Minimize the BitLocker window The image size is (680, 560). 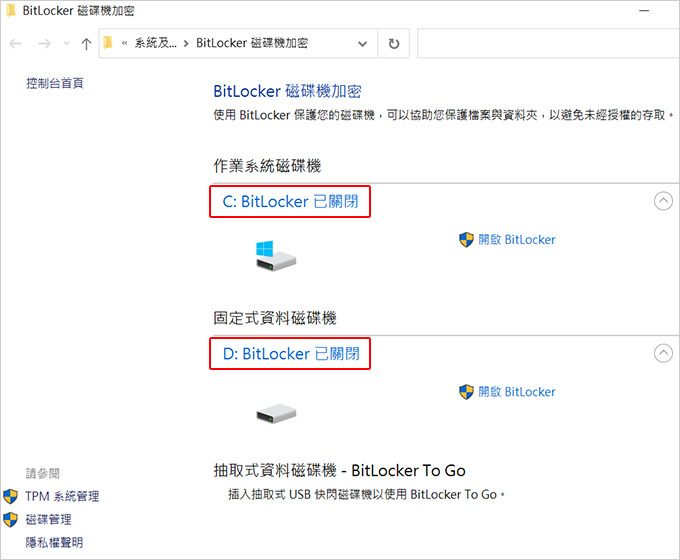click(x=644, y=10)
